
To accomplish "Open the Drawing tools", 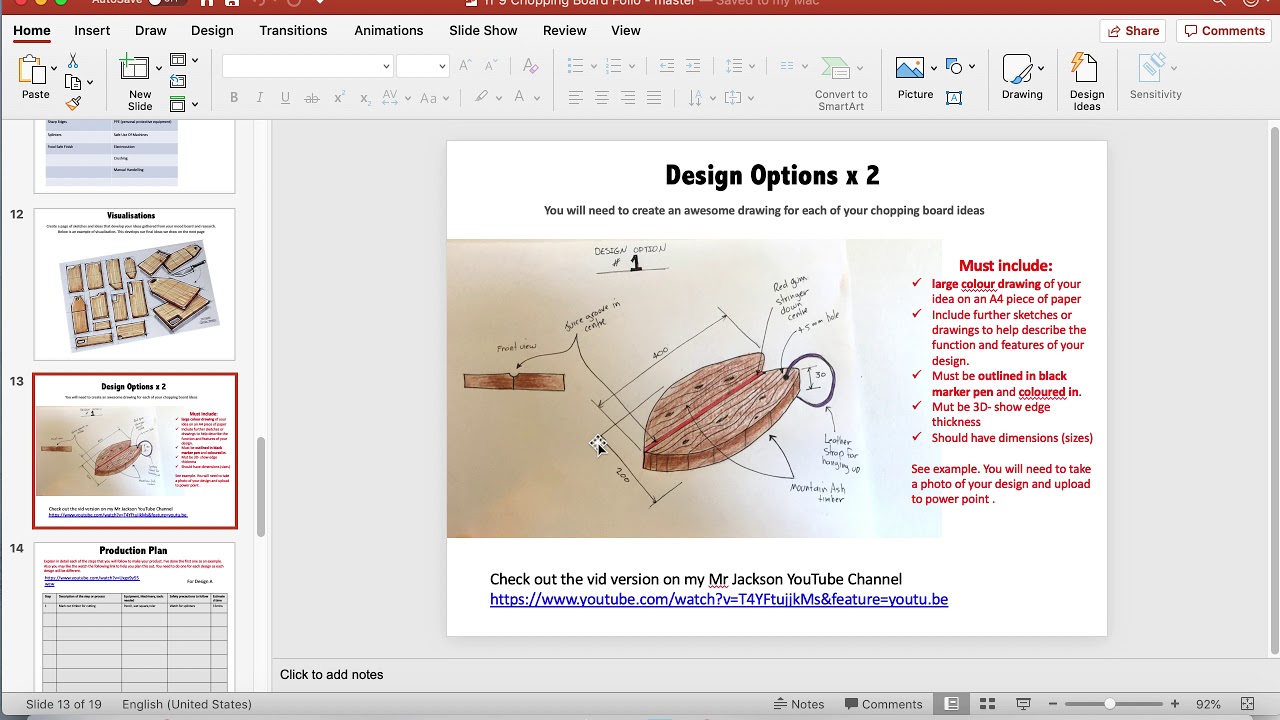I will click(x=1017, y=70).
